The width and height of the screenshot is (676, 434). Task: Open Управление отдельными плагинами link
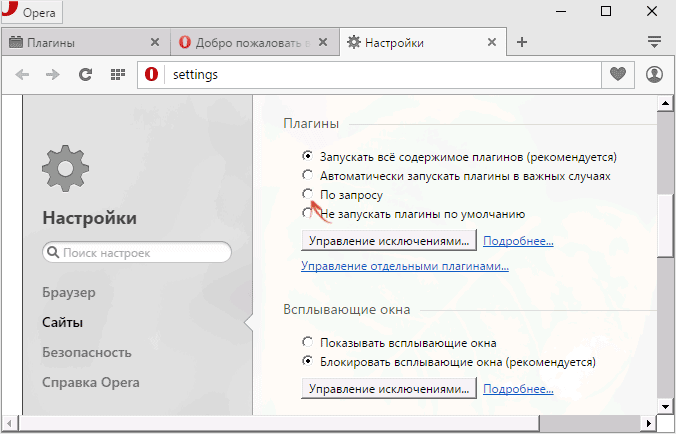[405, 266]
